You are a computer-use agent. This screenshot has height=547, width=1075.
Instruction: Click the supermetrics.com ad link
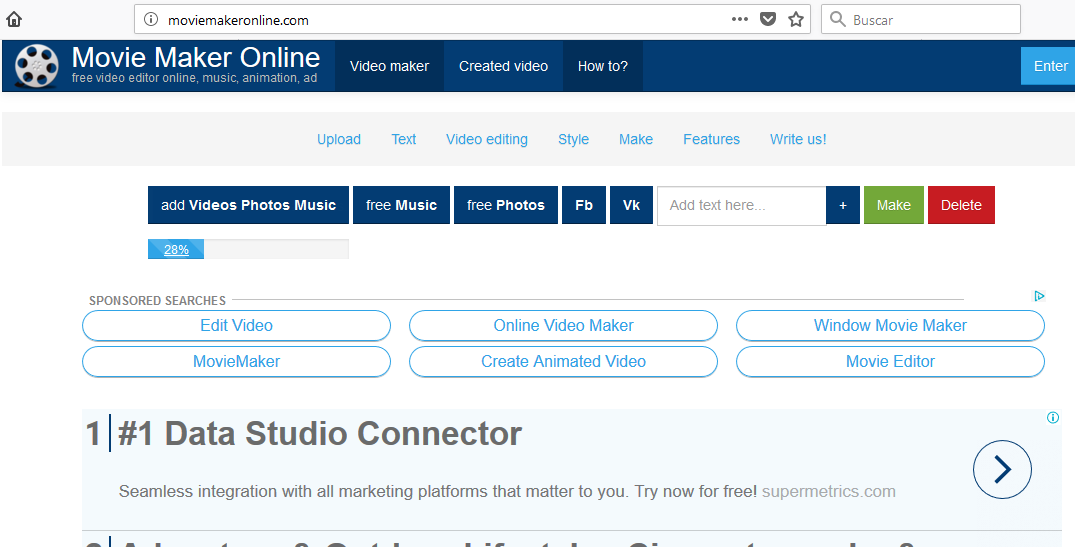[x=828, y=491]
